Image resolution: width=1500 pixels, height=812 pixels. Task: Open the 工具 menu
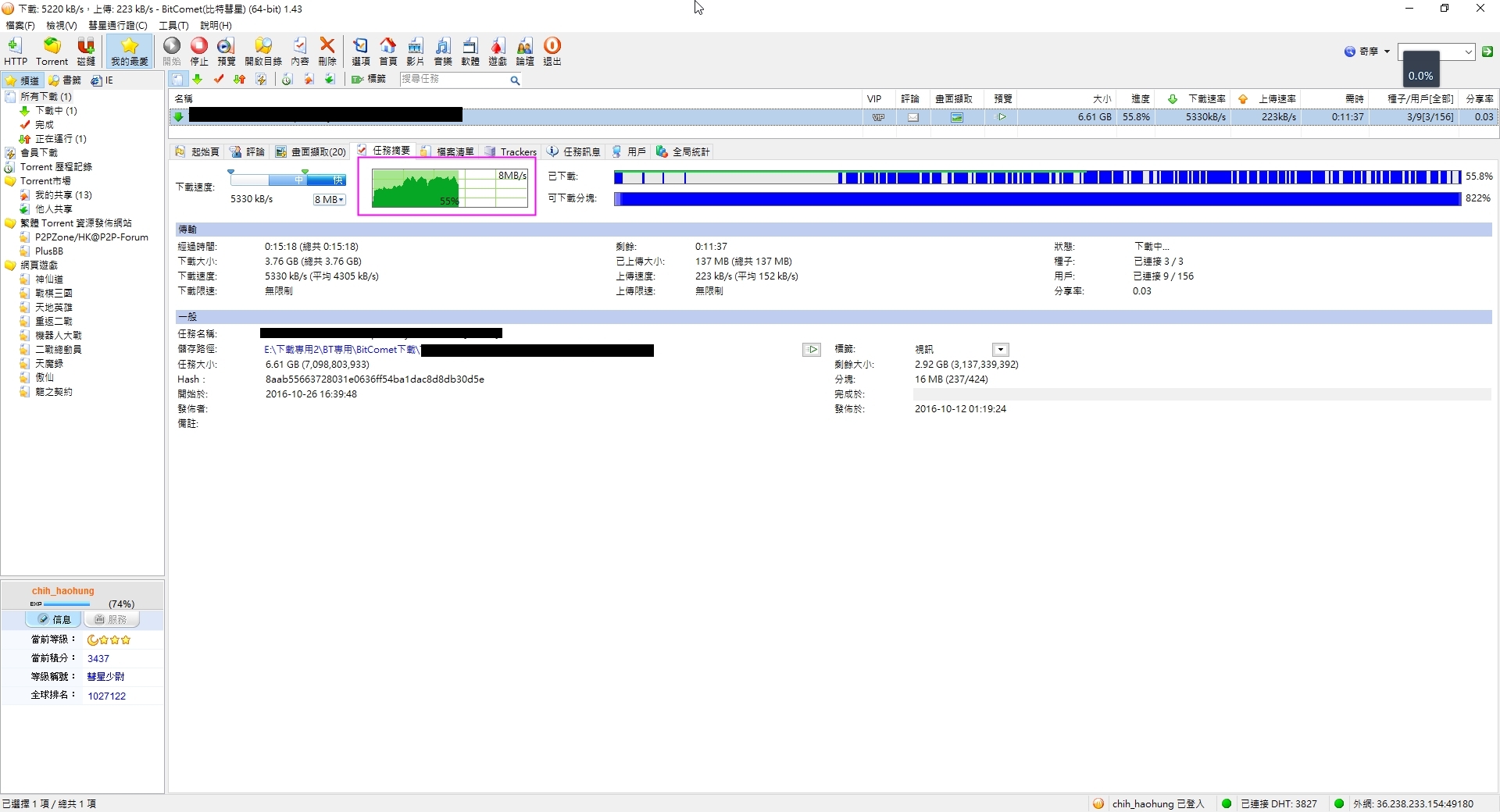[174, 26]
